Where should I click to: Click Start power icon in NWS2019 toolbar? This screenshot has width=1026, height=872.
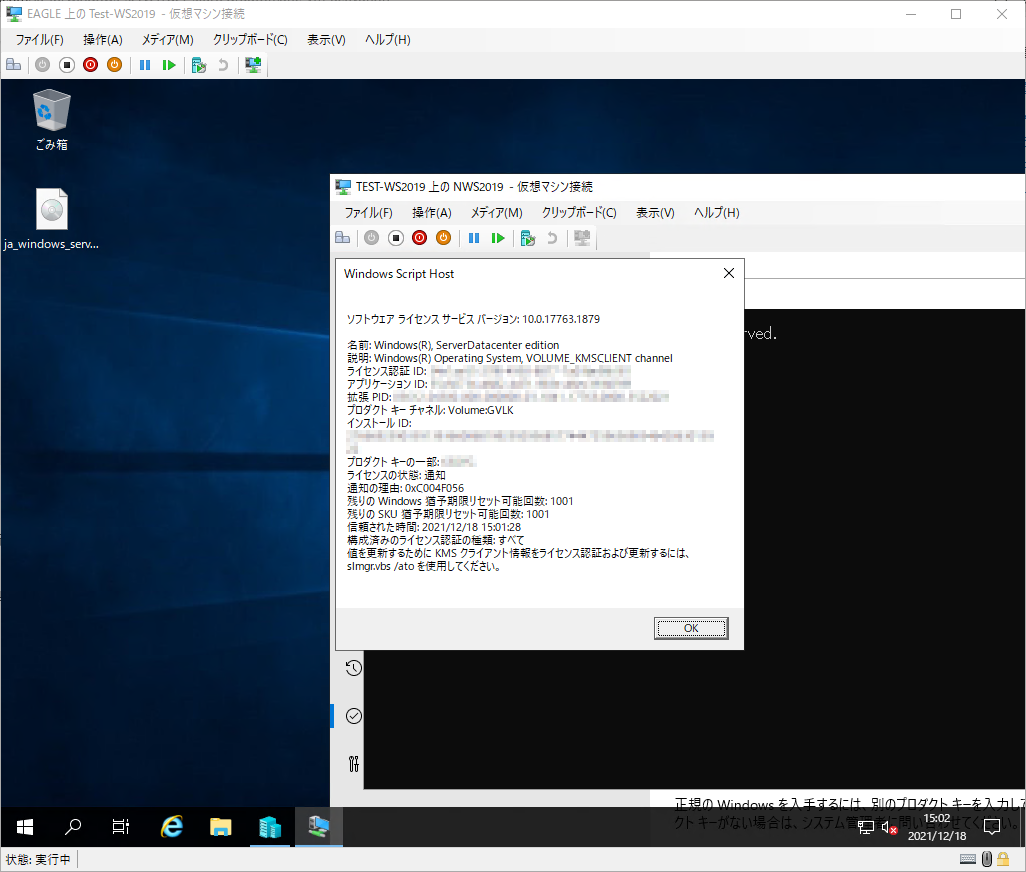(372, 237)
